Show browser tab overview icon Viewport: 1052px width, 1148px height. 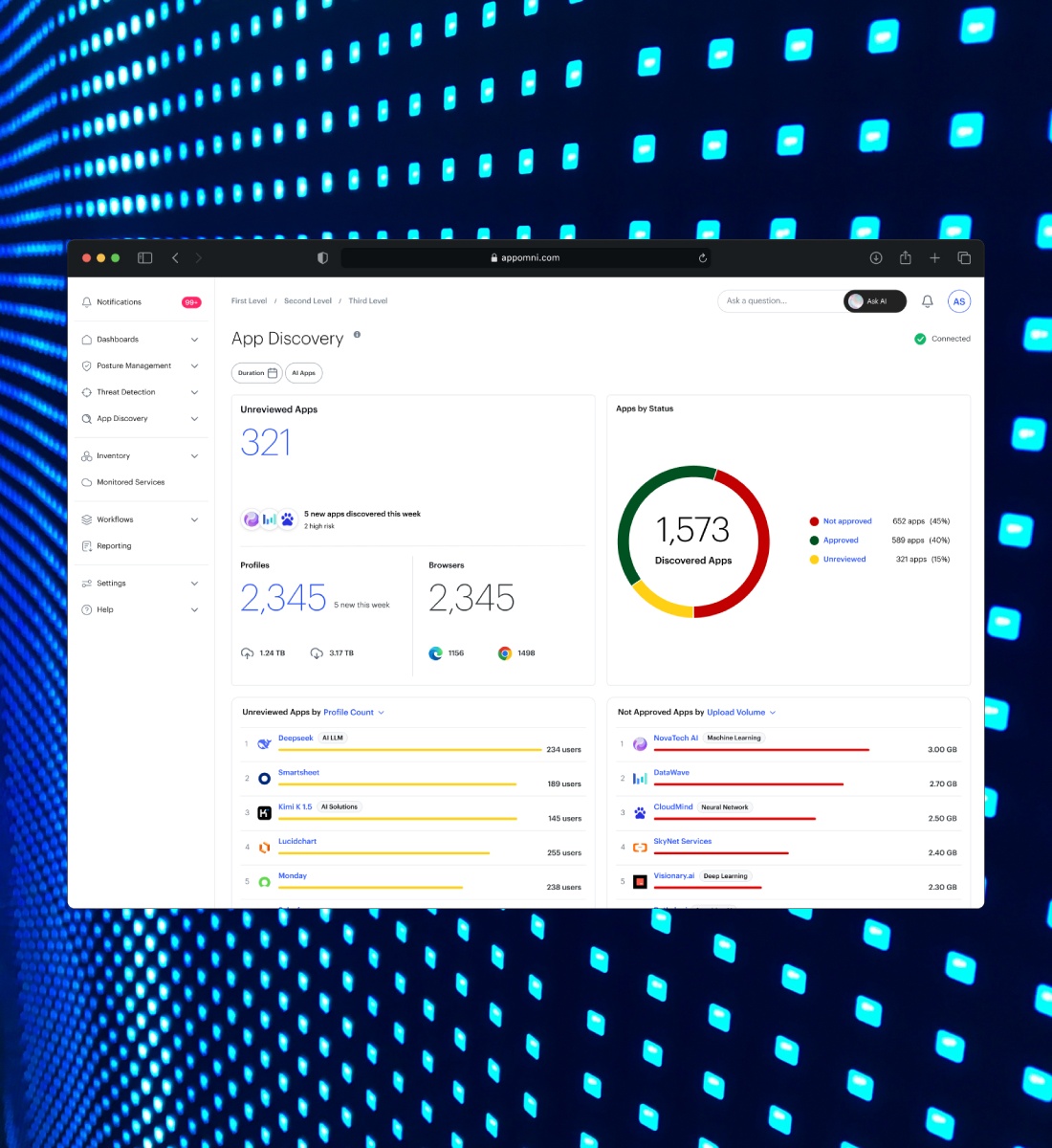pos(963,258)
